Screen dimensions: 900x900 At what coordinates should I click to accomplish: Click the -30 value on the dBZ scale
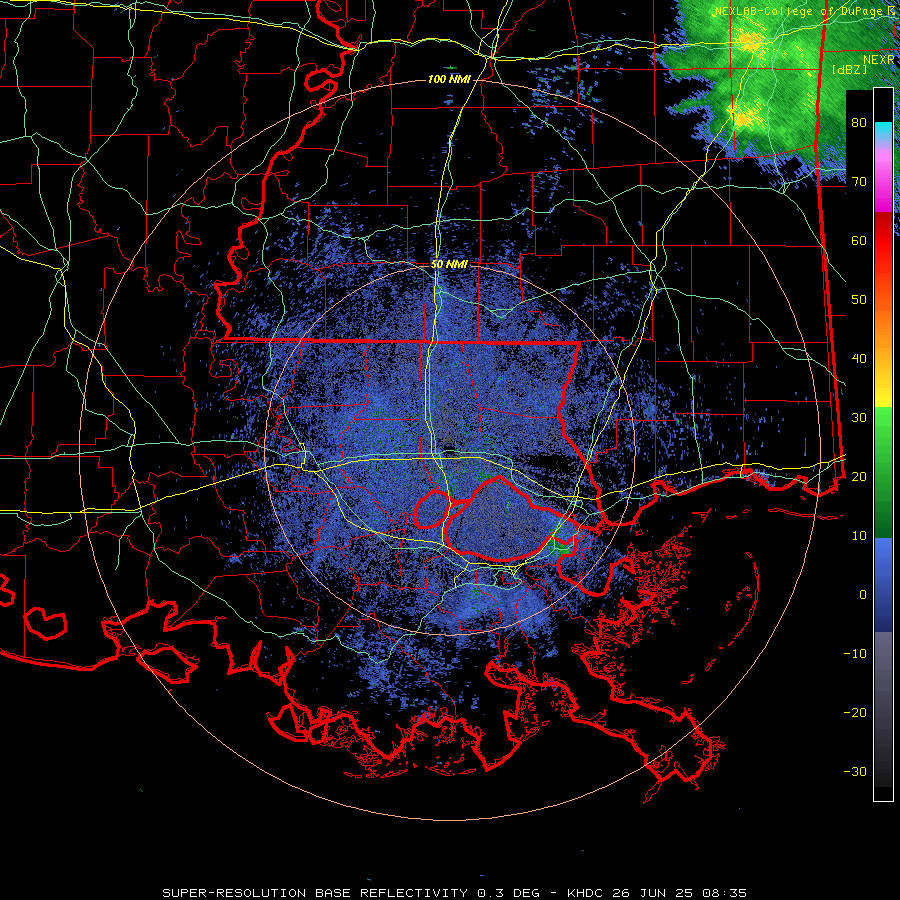click(x=855, y=771)
